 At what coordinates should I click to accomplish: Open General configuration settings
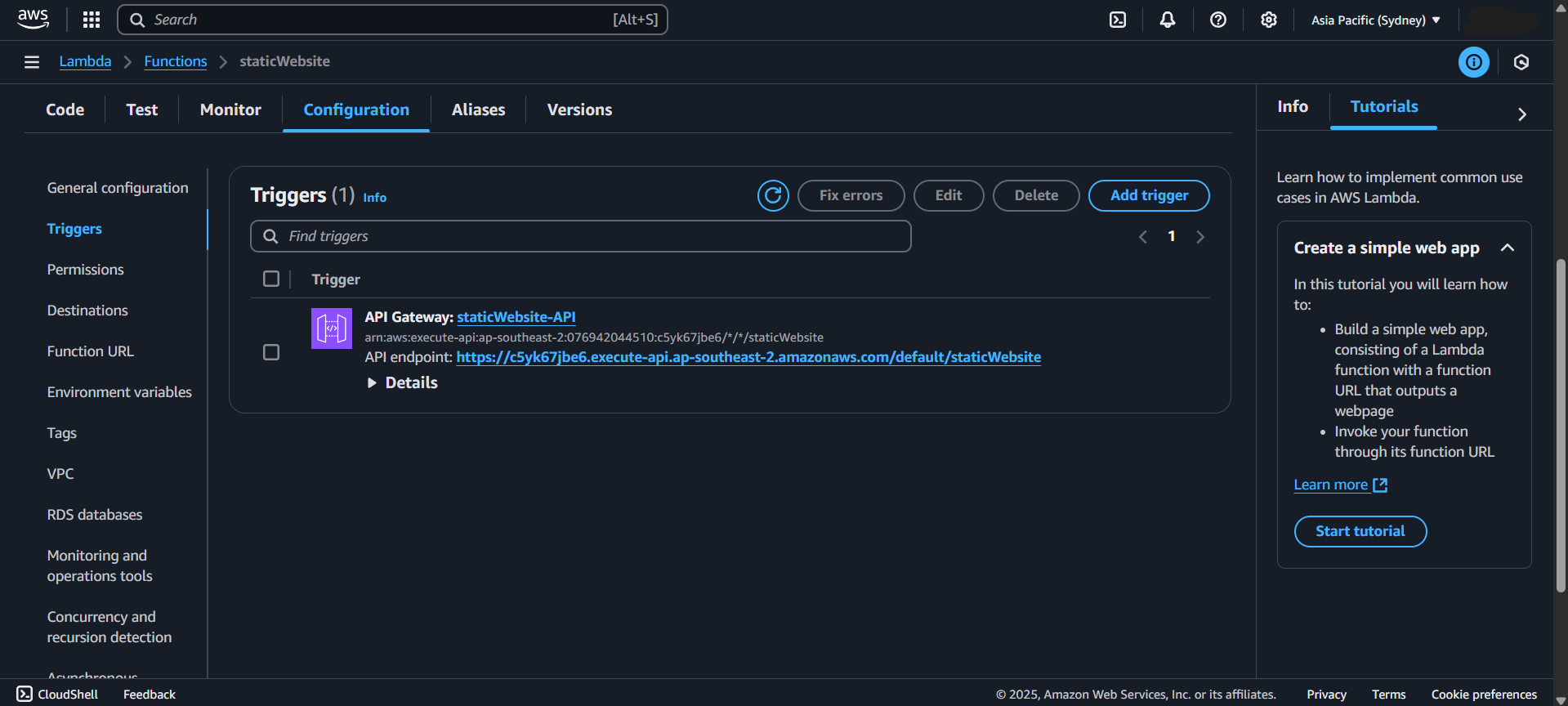tap(118, 188)
